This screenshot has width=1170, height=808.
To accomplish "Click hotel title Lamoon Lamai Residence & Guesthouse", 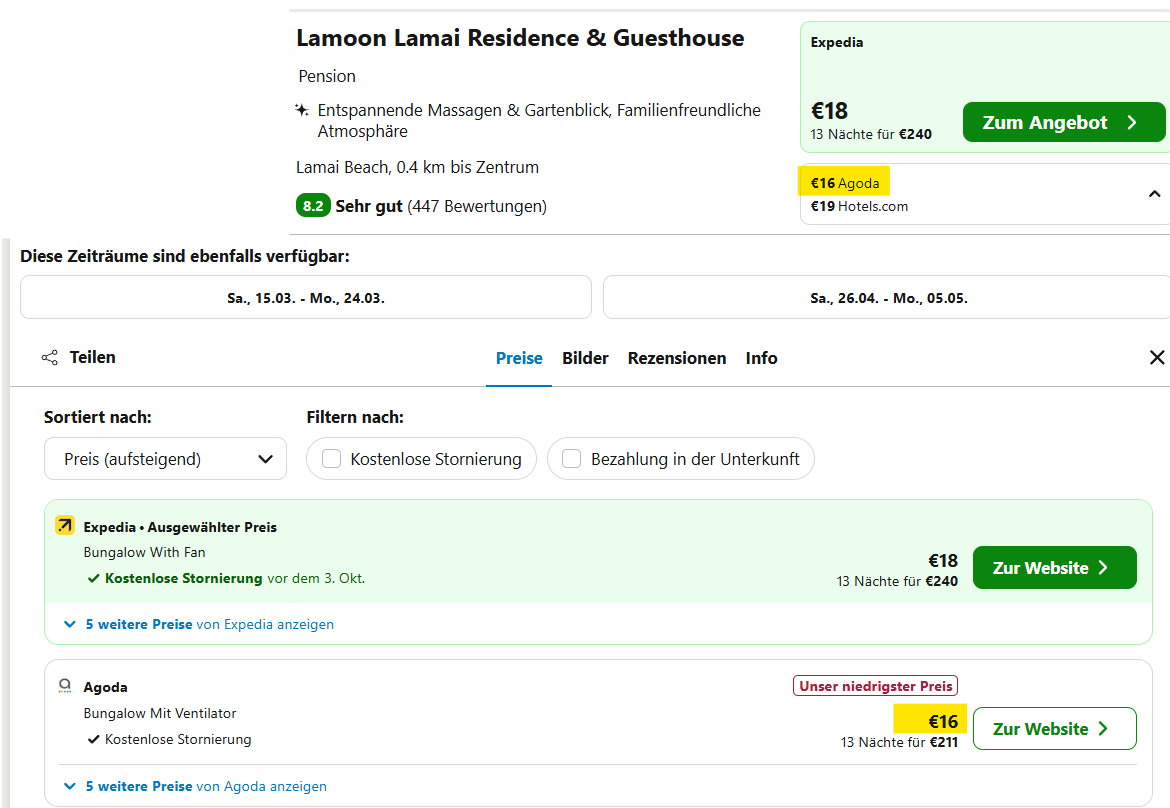I will coord(520,38).
